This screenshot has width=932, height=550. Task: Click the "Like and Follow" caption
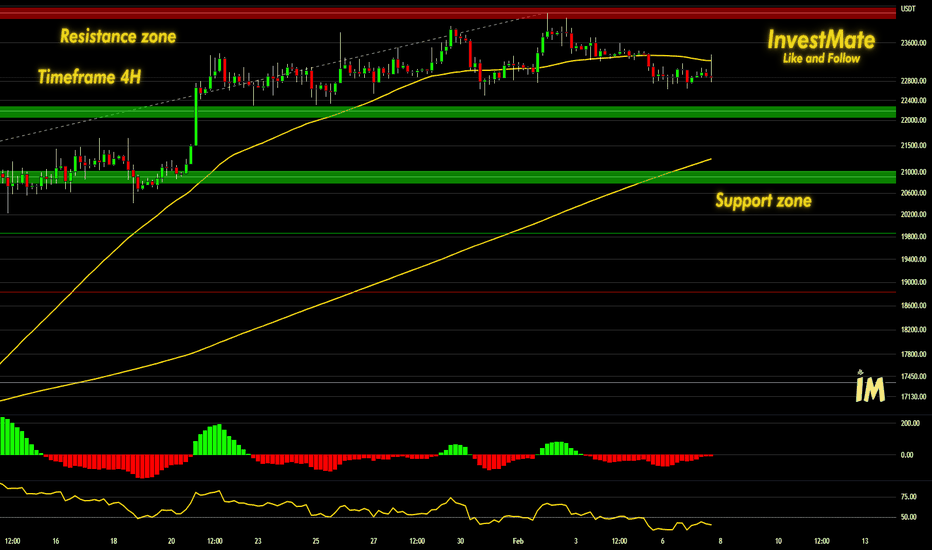tap(821, 58)
